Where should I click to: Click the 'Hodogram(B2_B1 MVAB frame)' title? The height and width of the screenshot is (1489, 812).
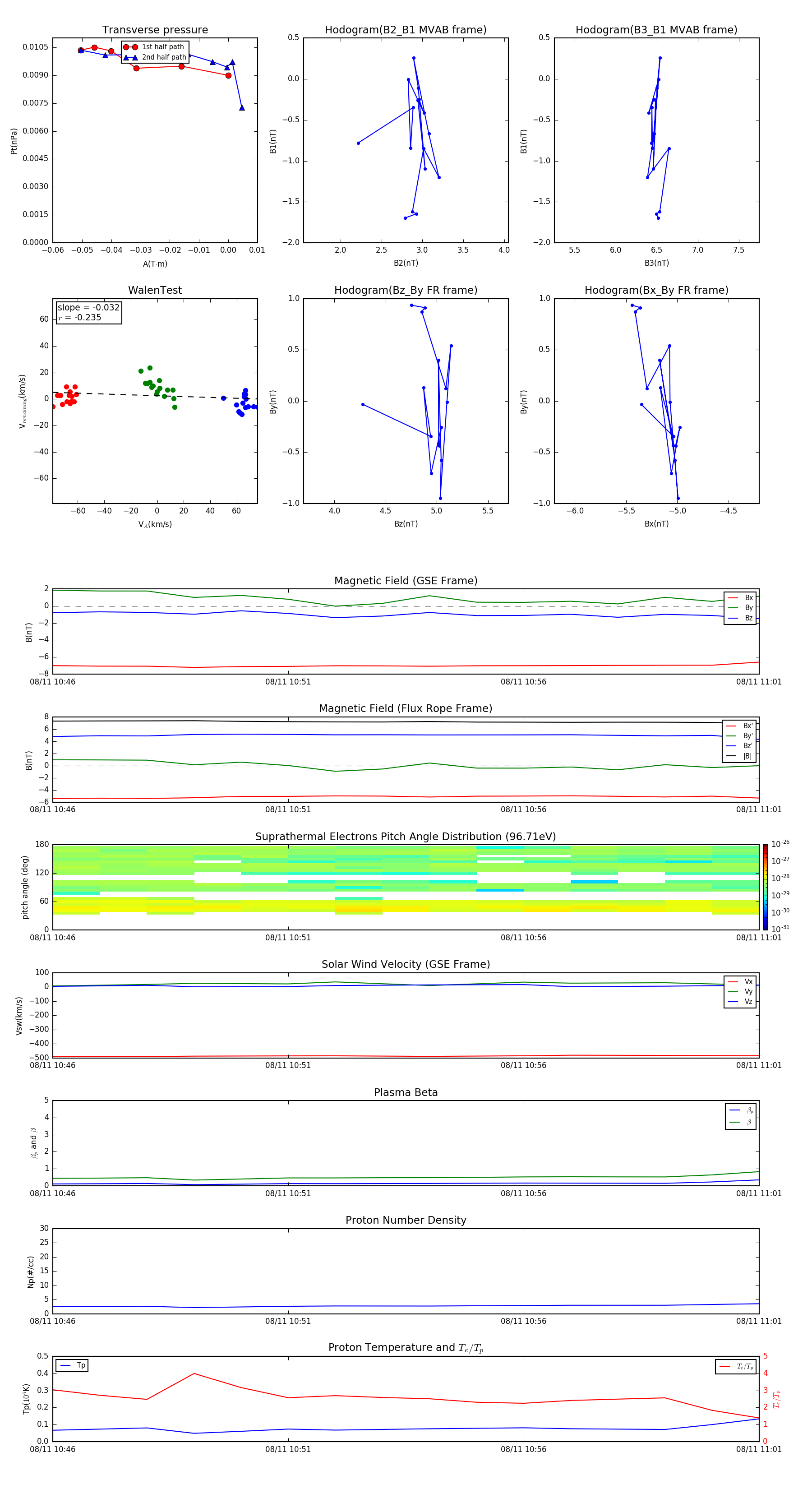[406, 30]
